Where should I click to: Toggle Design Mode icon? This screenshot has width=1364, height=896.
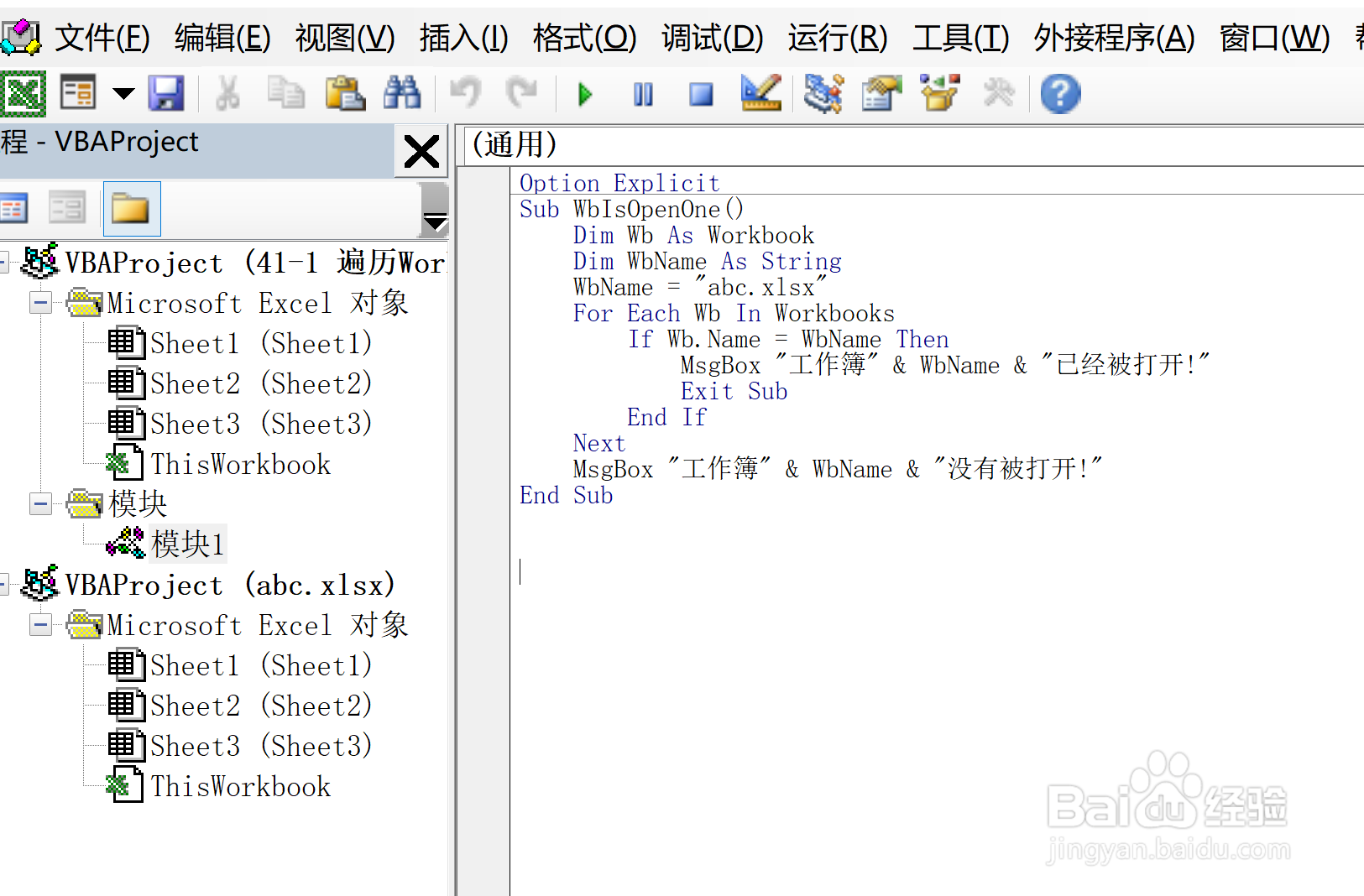761,93
